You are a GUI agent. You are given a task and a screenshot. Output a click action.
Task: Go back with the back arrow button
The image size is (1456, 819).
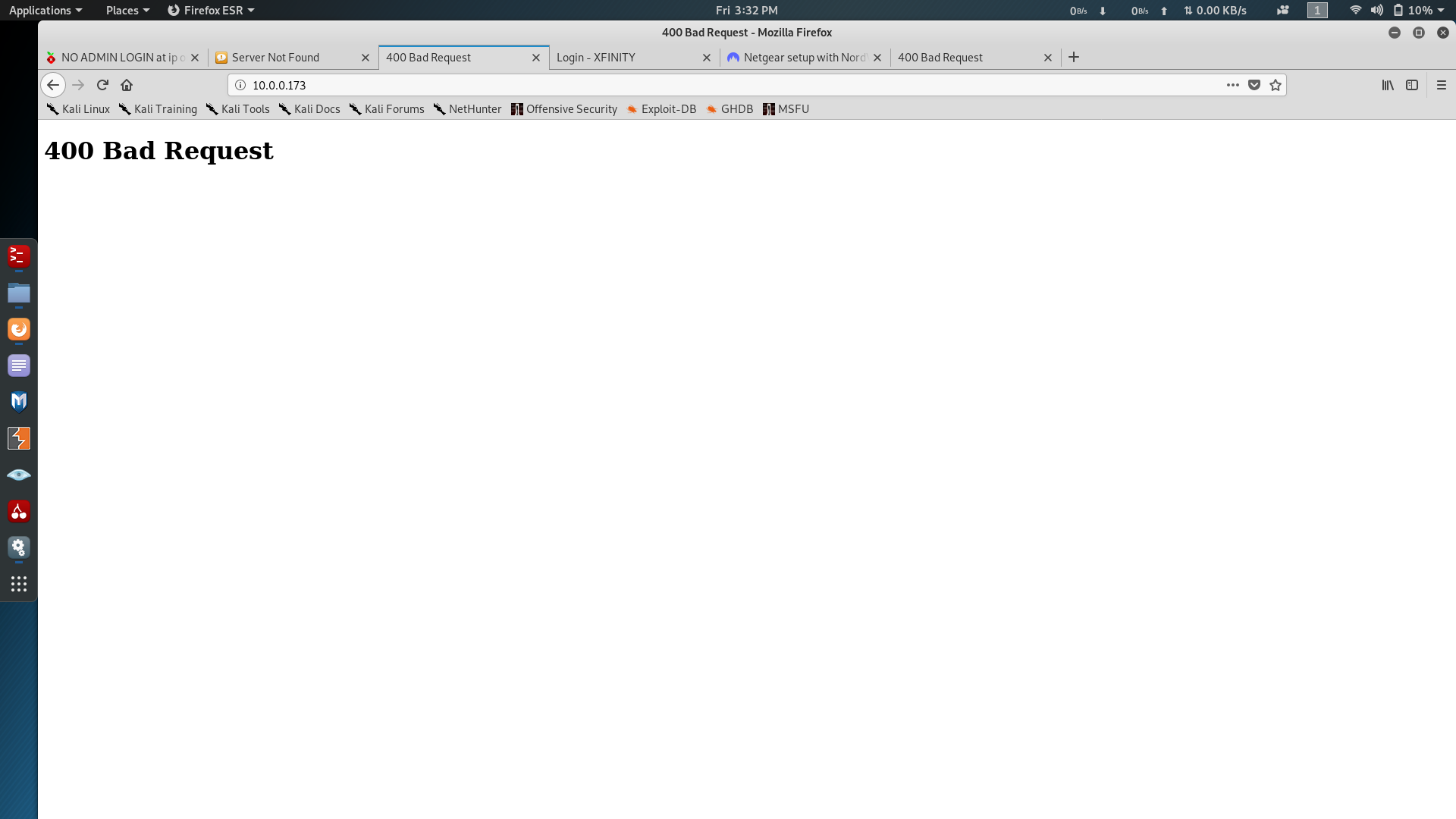click(53, 85)
